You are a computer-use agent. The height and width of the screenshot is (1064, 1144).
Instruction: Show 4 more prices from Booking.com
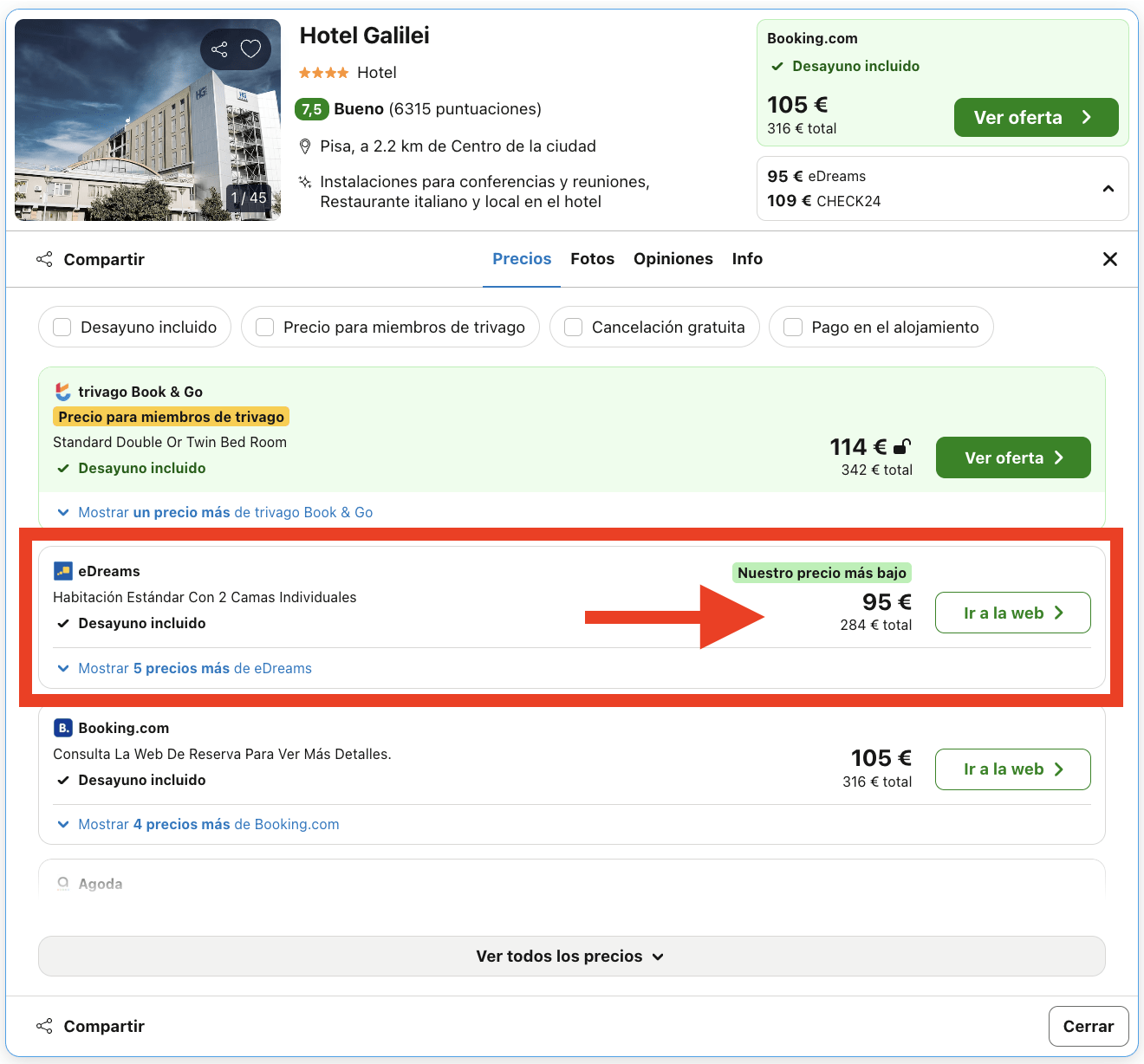[x=198, y=824]
